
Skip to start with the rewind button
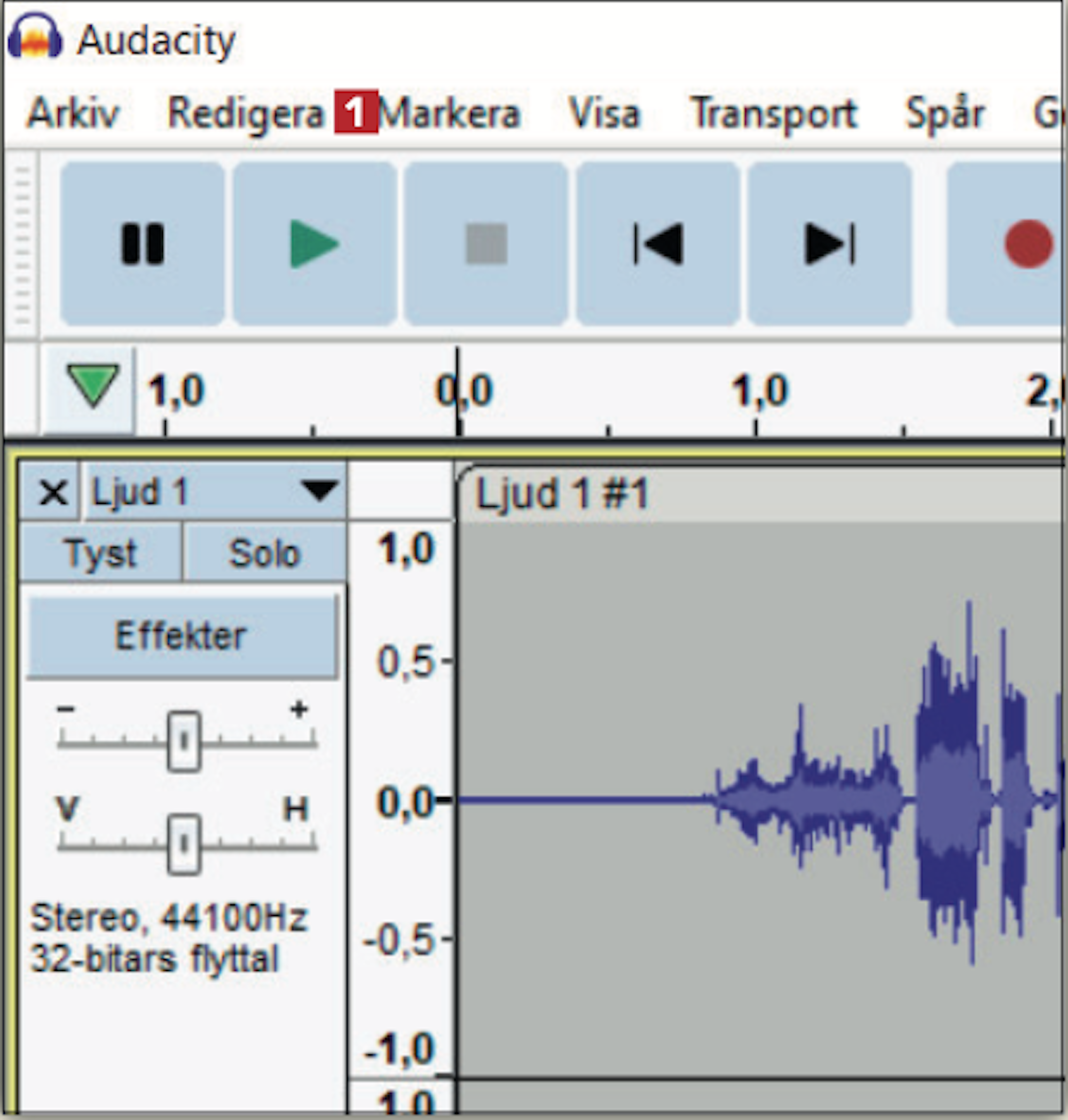click(x=658, y=243)
